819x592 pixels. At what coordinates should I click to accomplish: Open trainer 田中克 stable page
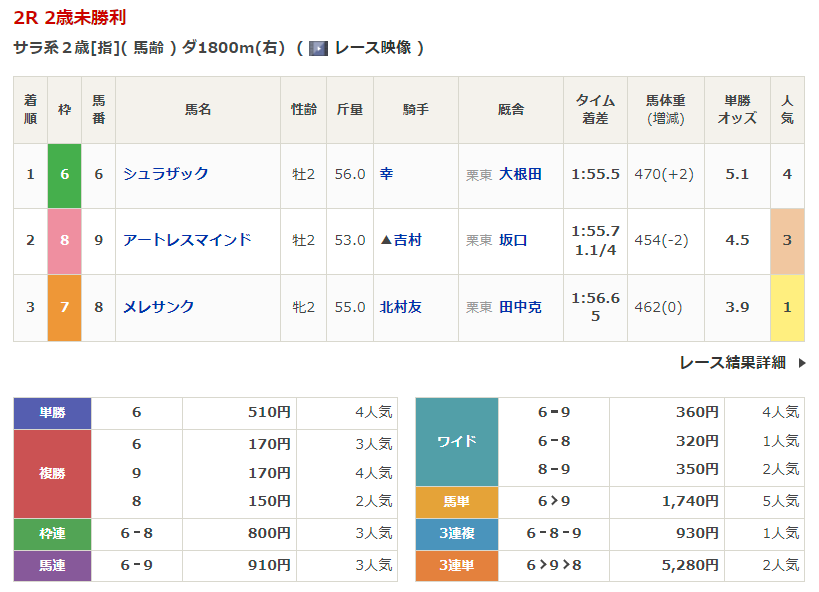pos(520,307)
